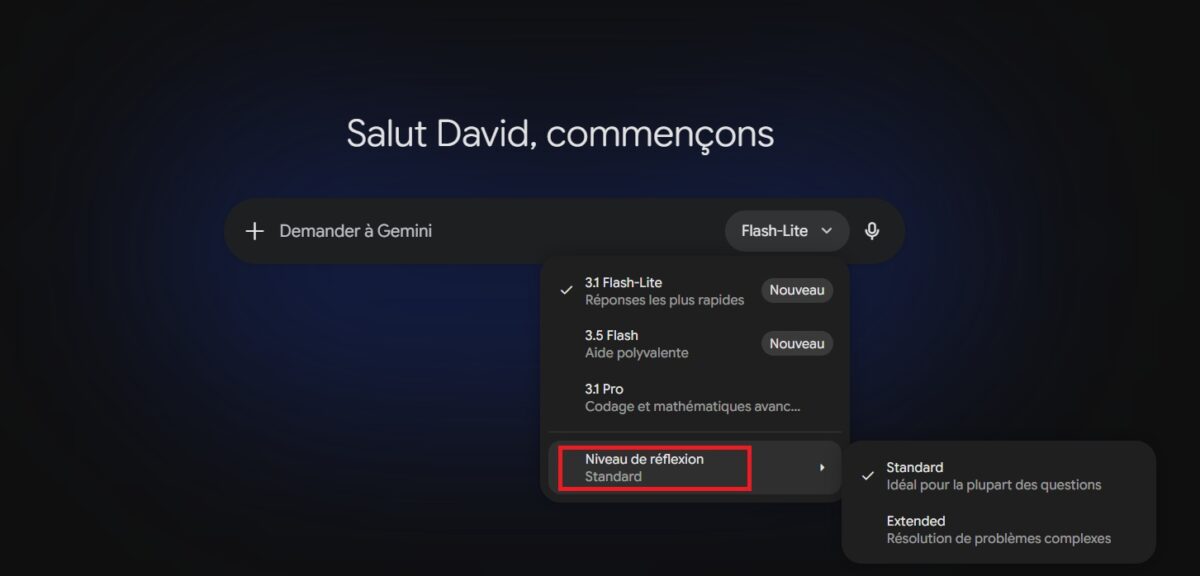Expand submenu arrow beside Niveau de réflexion
Image resolution: width=1200 pixels, height=576 pixels.
click(822, 467)
